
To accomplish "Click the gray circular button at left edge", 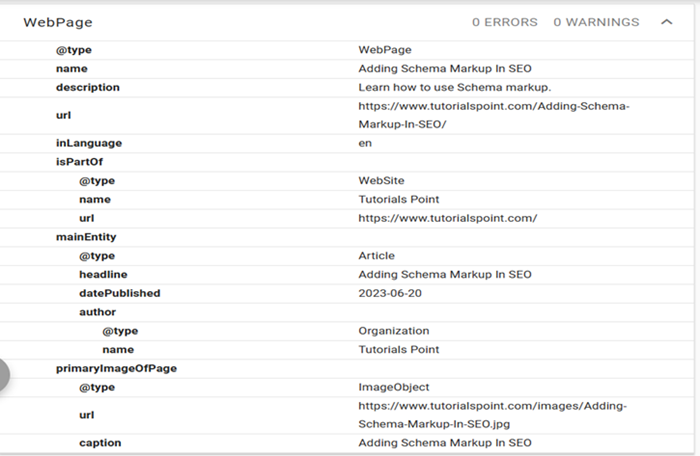I will (x=3, y=375).
